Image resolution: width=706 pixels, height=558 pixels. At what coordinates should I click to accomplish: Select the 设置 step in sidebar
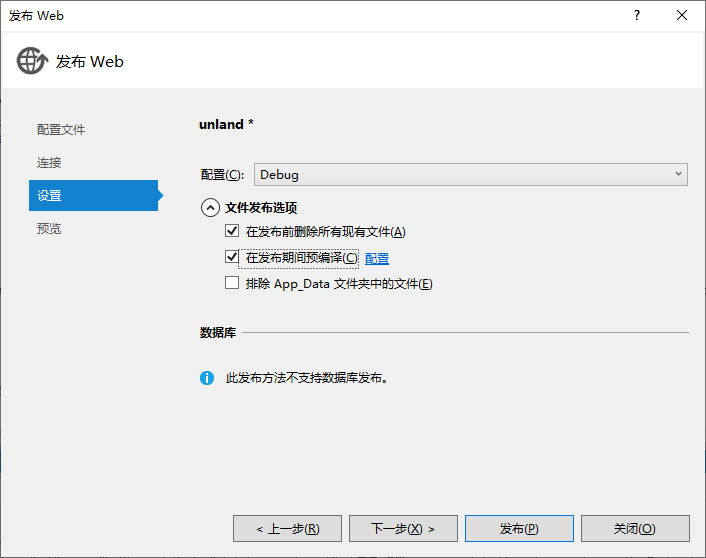[93, 195]
